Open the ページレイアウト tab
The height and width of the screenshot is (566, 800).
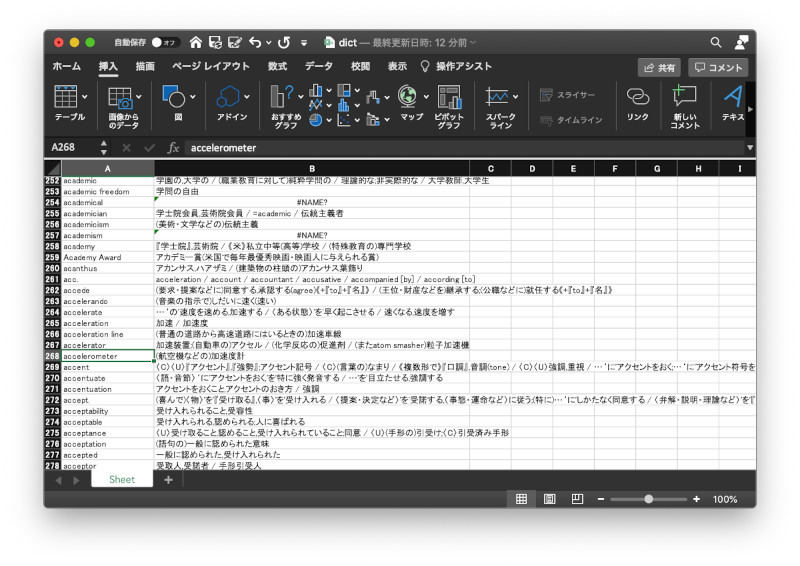(x=211, y=66)
